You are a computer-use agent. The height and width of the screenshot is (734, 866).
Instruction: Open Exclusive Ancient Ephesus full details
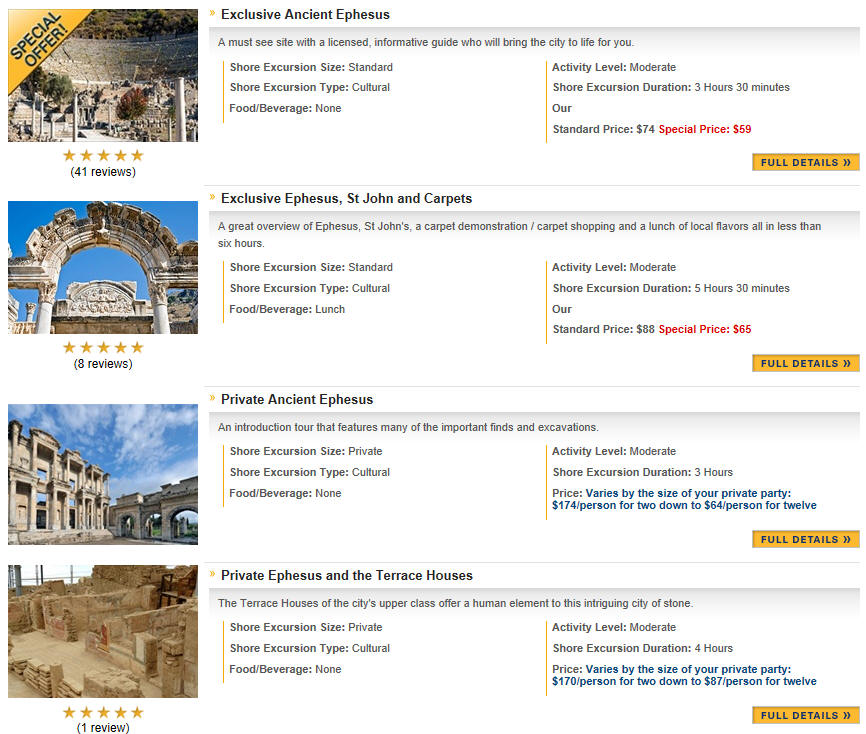[x=806, y=162]
